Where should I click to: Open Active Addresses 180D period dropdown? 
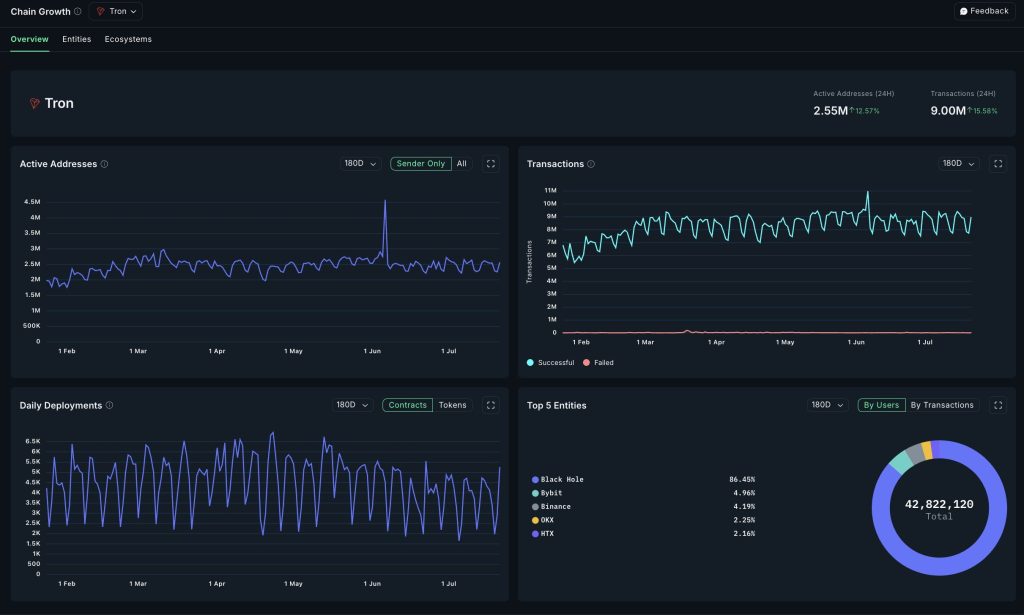pos(360,164)
